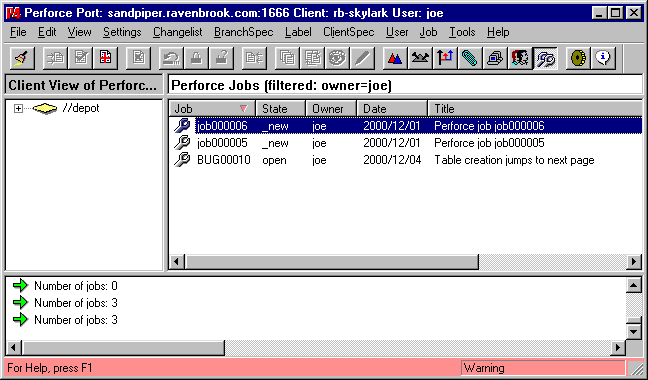Click the 'open' state cell for BUG00010
The width and height of the screenshot is (648, 380).
coord(274,160)
